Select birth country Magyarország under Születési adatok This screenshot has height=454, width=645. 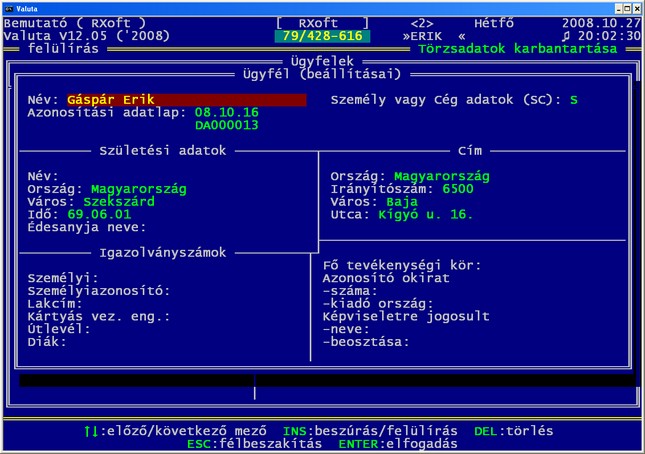(138, 188)
